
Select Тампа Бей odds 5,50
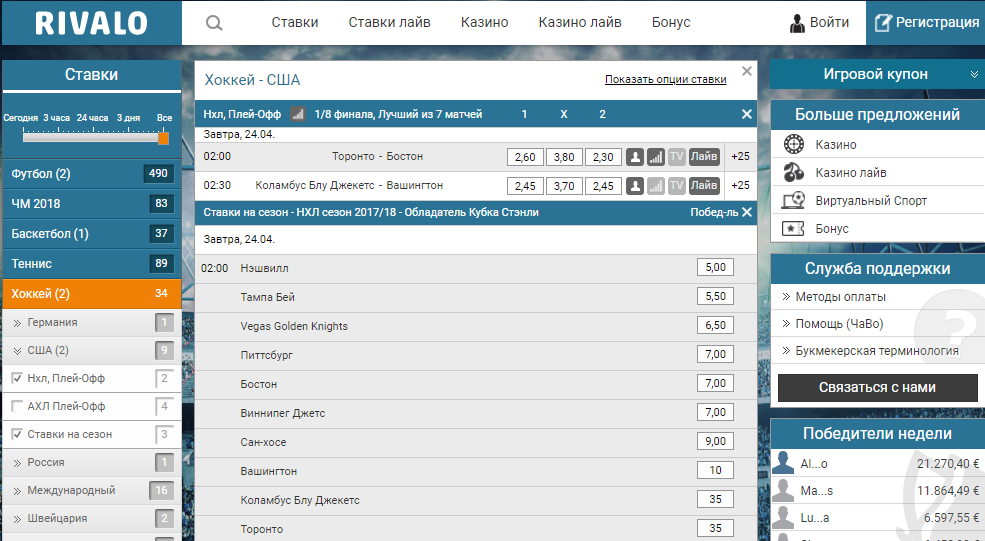(716, 297)
